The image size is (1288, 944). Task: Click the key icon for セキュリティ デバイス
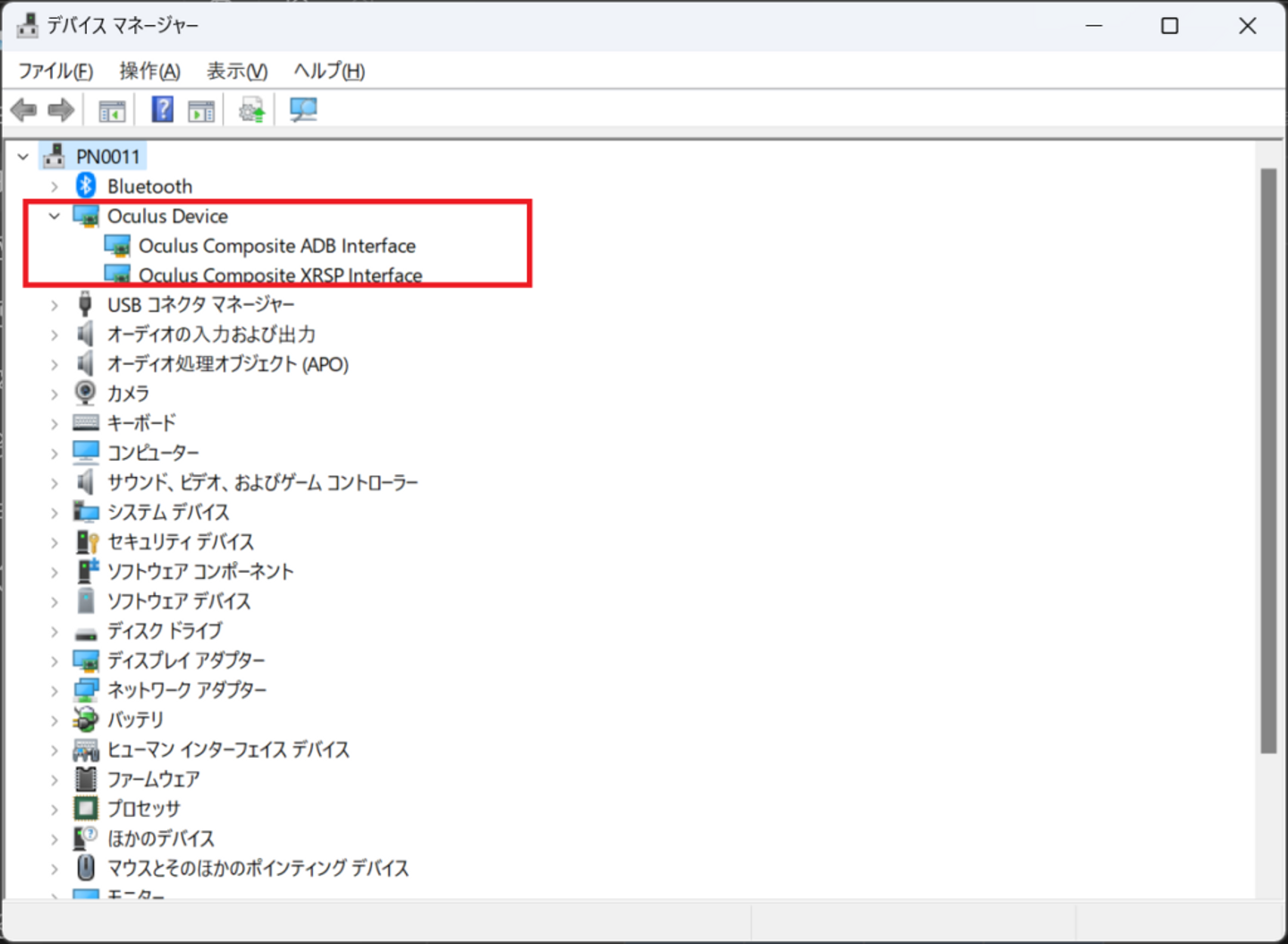[86, 541]
